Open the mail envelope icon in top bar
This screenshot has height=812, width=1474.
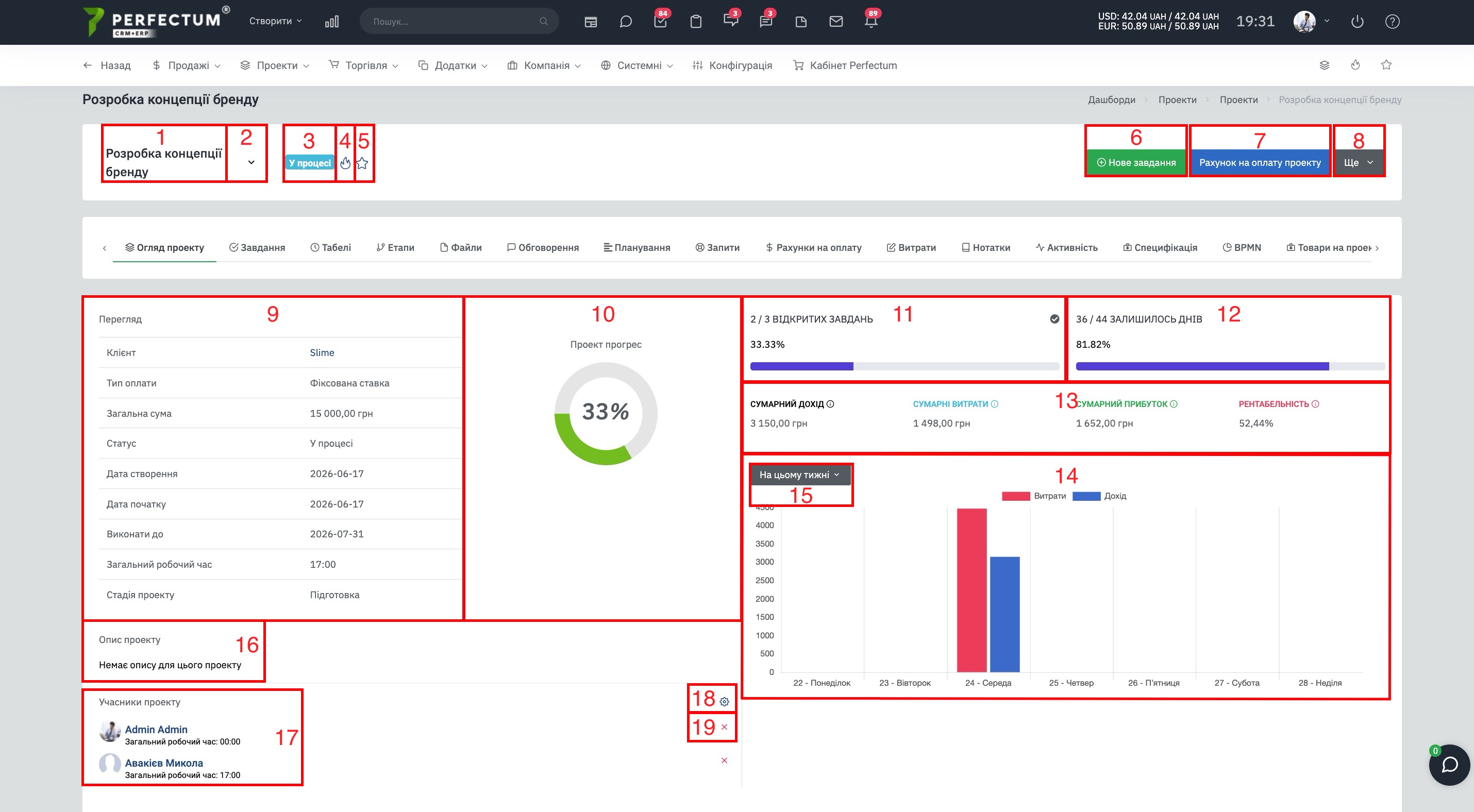[x=836, y=21]
